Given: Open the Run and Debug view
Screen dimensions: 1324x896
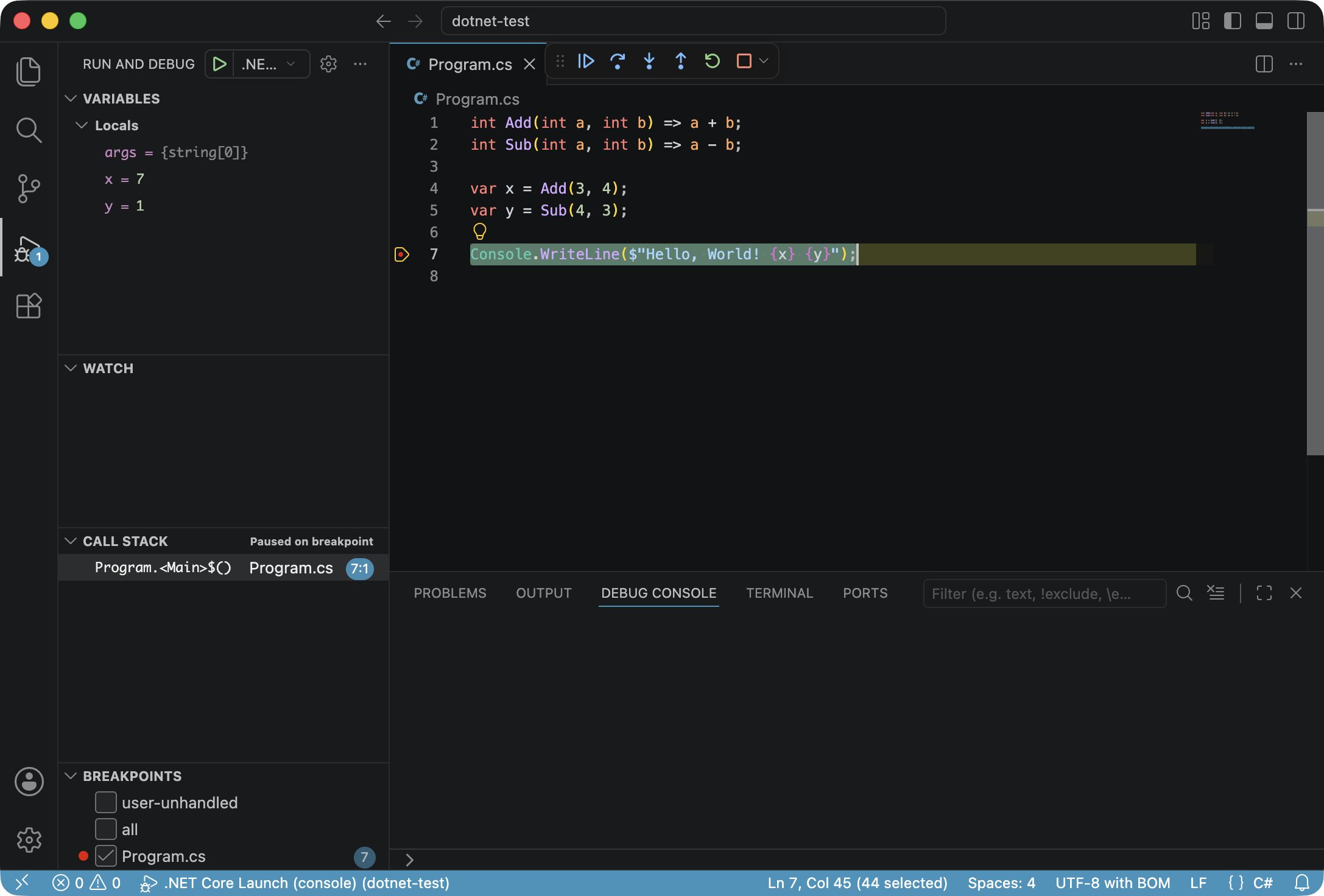Looking at the screenshot, I should 29,247.
